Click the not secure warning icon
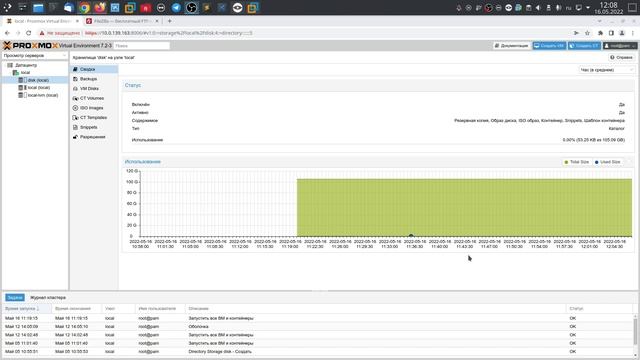640x360 pixels. coord(42,33)
